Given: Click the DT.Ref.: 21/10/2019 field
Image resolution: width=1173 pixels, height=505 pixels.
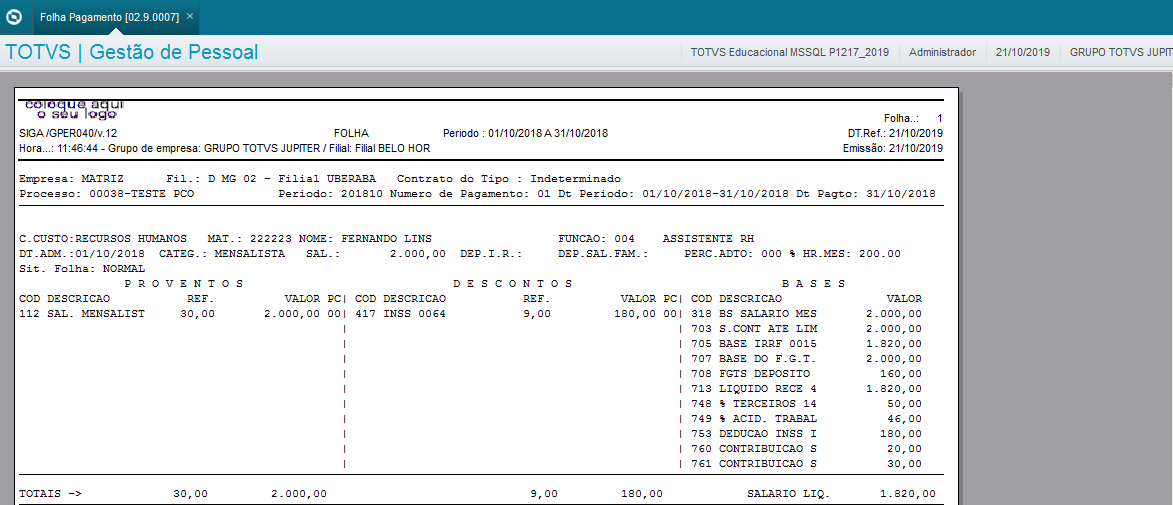Looking at the screenshot, I should [895, 133].
